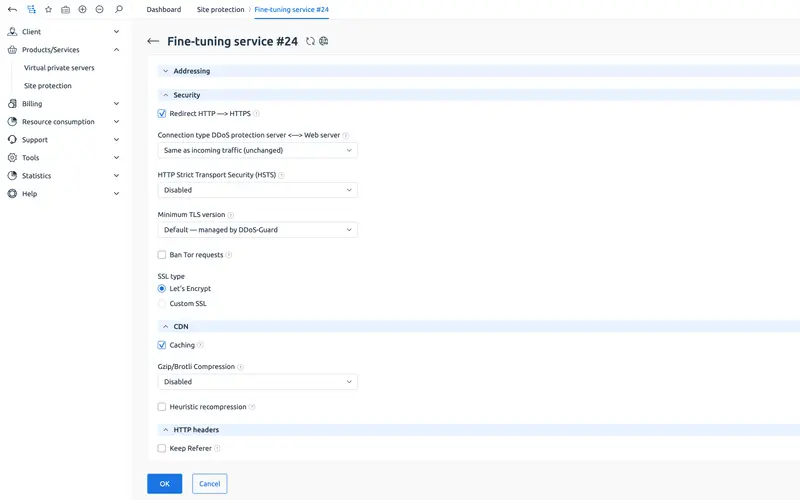Click the Billing icon in sidebar

[x=12, y=104]
